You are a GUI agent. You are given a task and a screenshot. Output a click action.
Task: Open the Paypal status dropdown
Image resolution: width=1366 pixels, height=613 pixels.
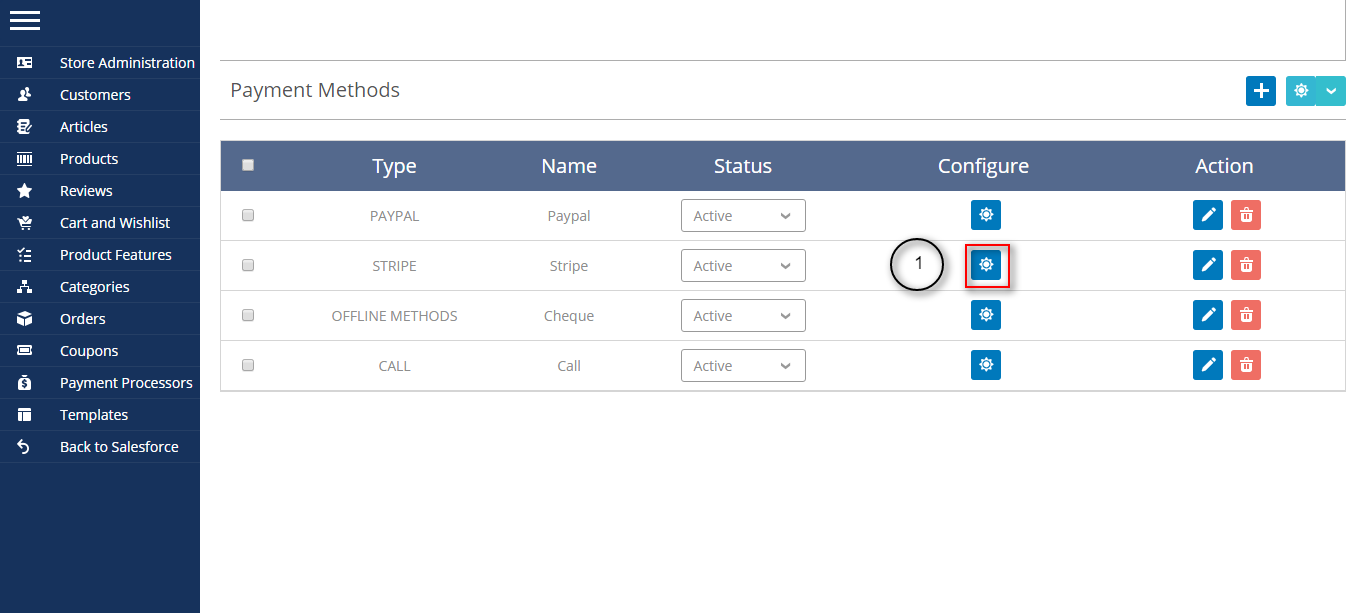point(743,216)
